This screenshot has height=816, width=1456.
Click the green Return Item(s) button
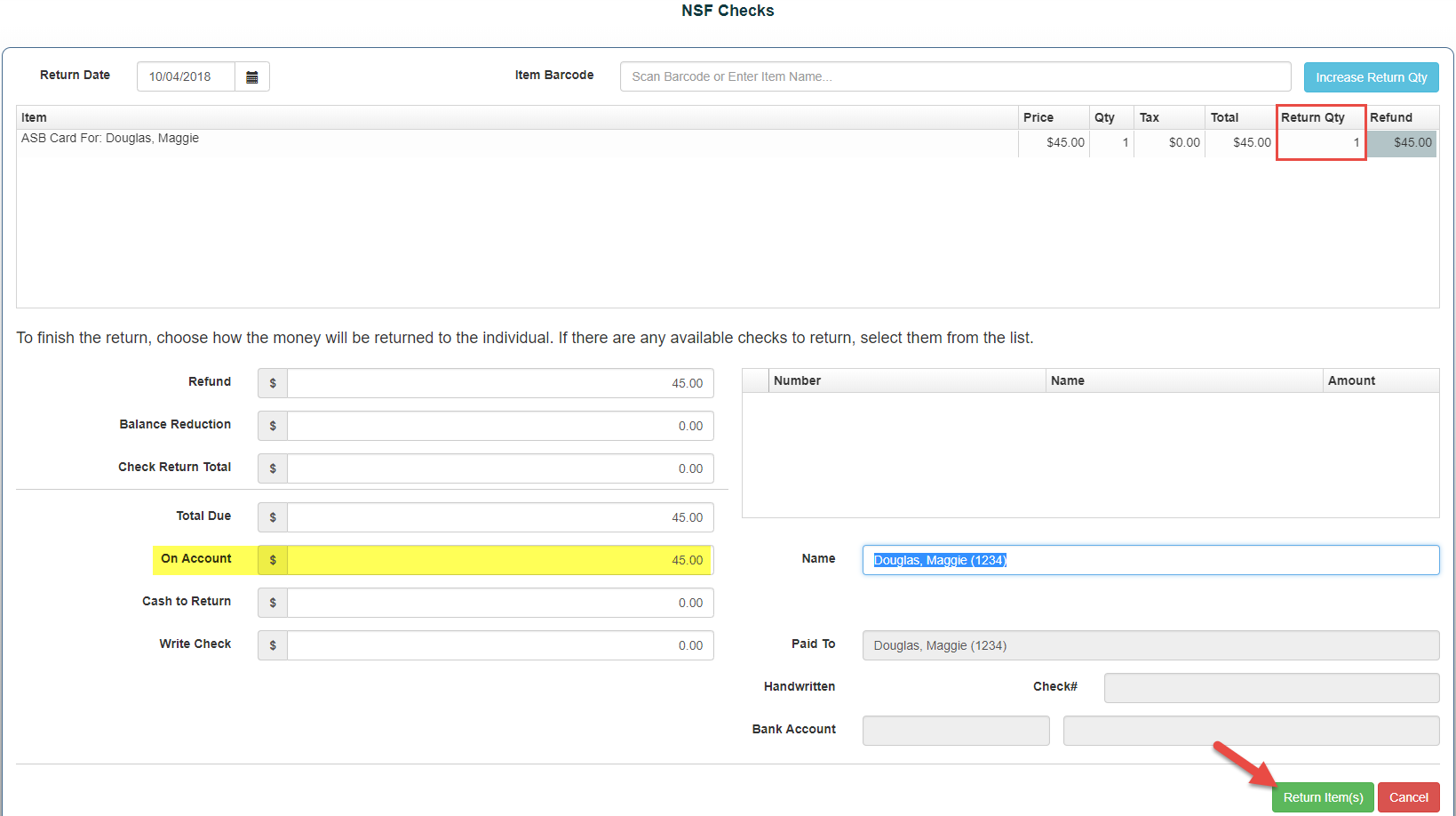1323,797
